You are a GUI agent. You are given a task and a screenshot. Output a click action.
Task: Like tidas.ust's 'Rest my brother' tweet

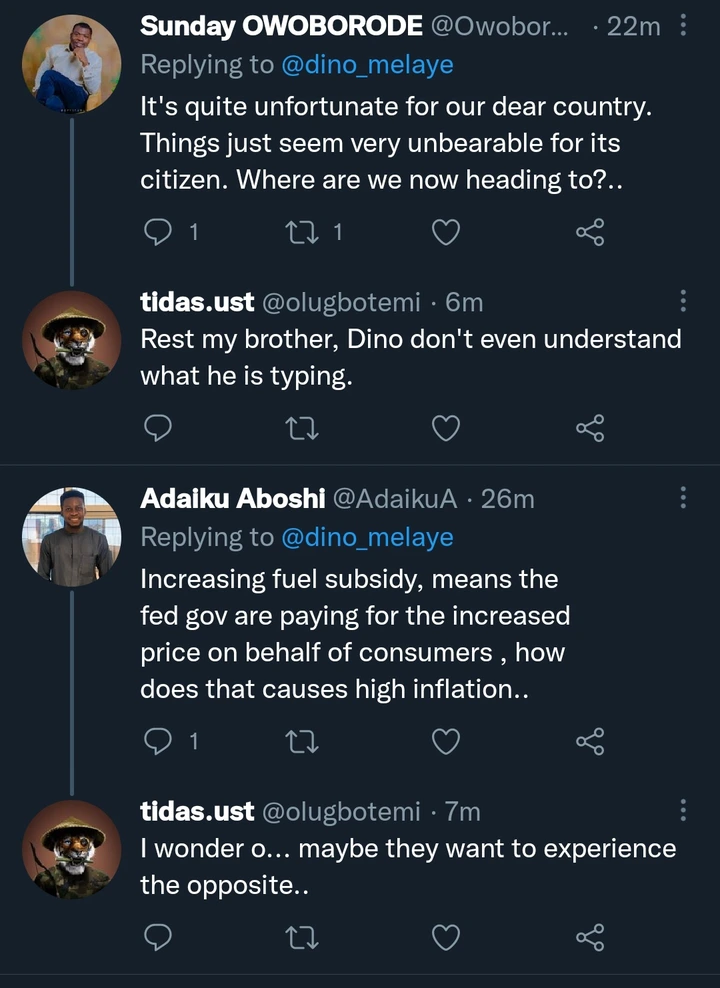pos(445,429)
